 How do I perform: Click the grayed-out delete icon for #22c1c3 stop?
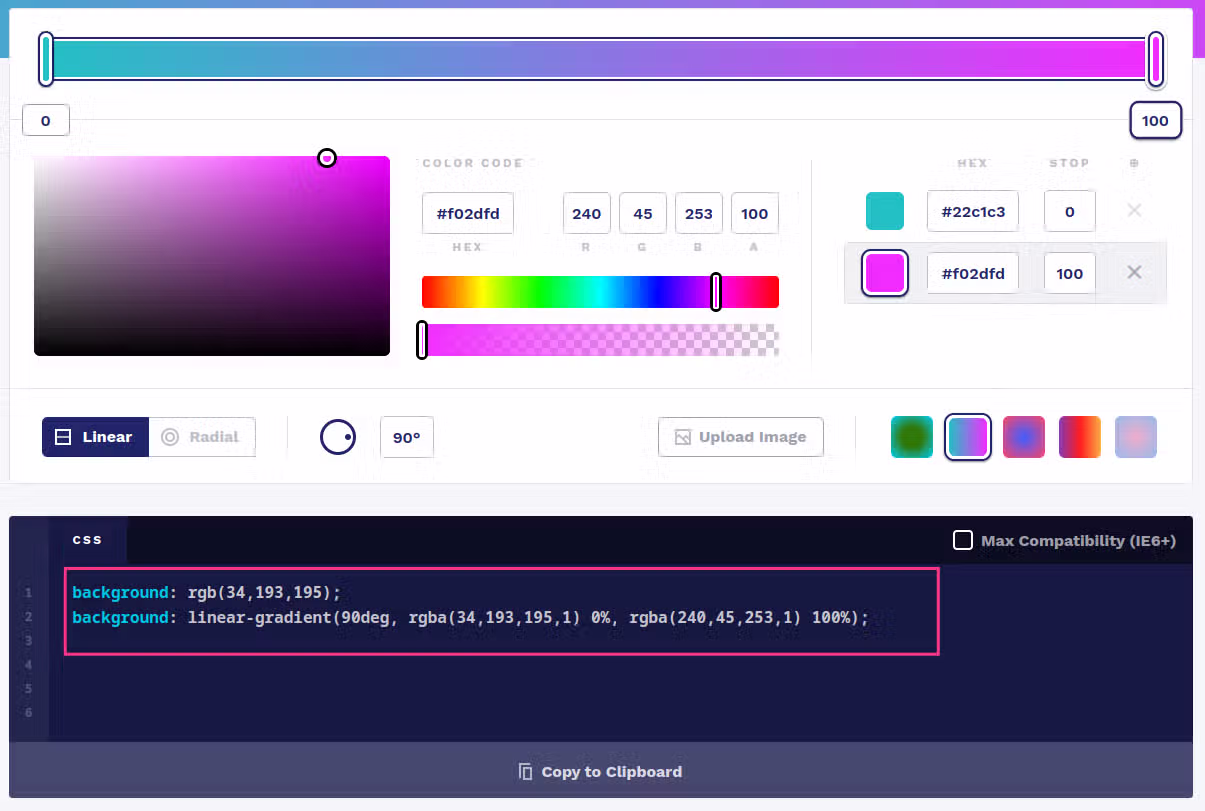1134,210
